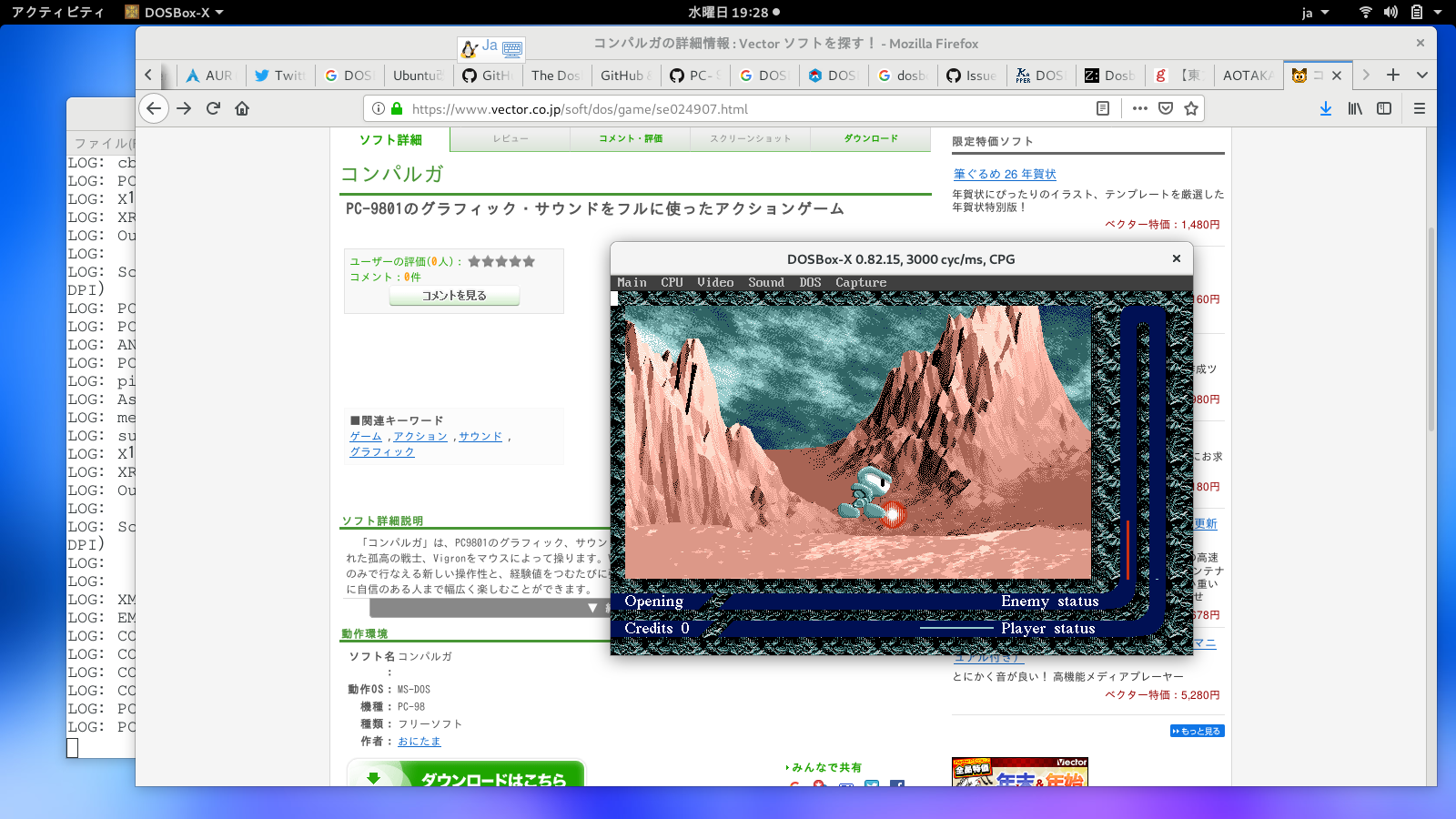Open the ダウンロード page tab

pos(871,138)
